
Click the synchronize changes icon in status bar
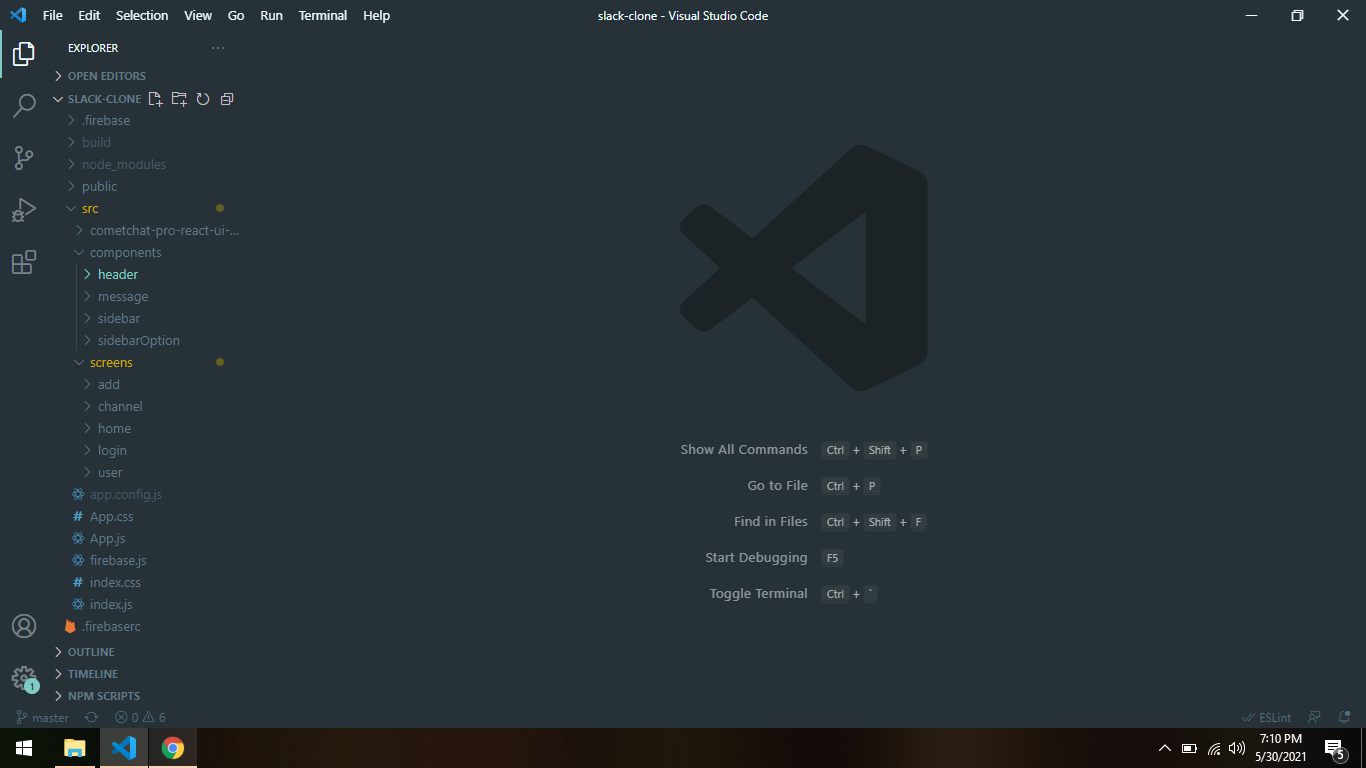(x=92, y=718)
